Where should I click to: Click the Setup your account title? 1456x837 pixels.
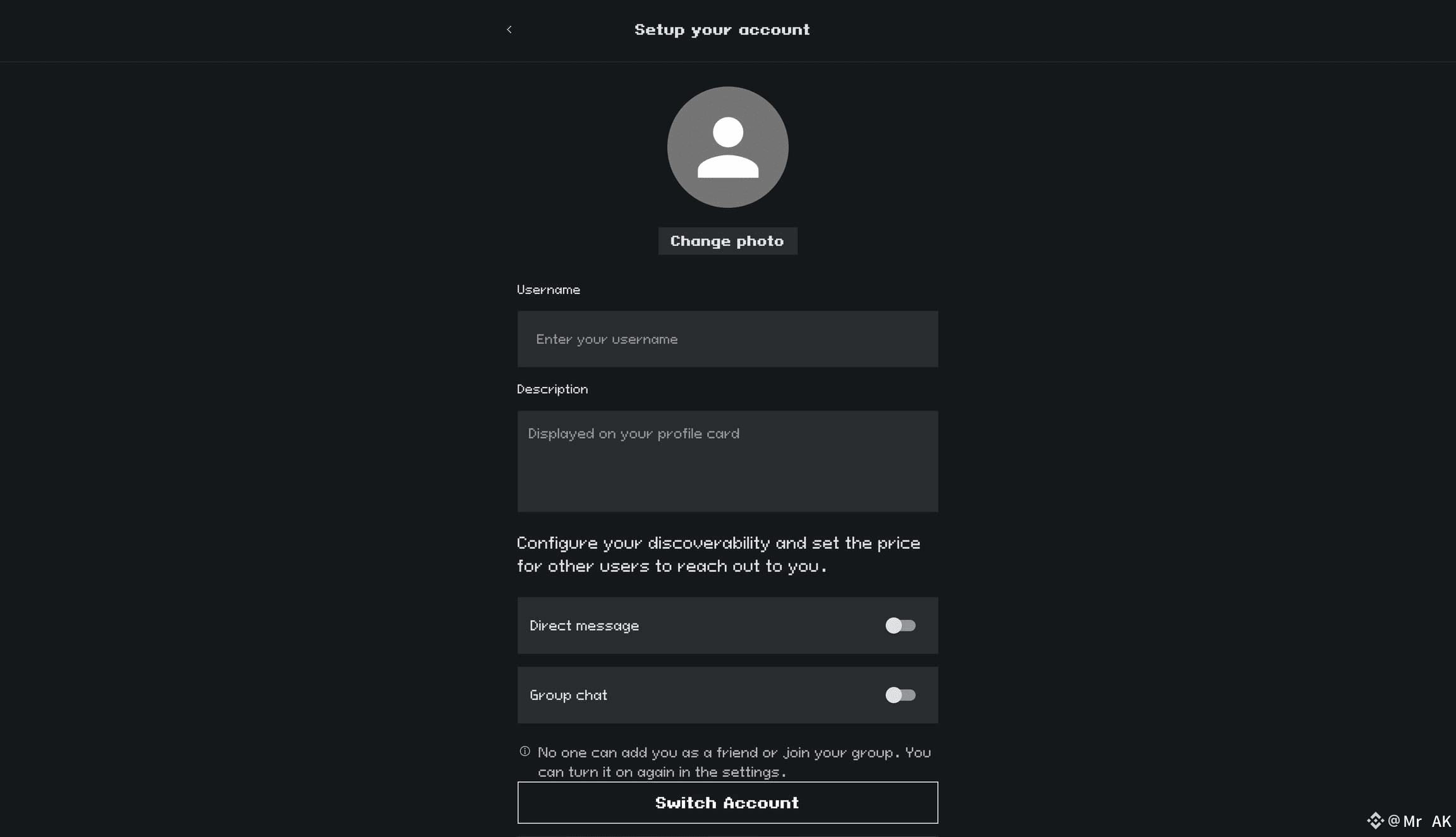click(722, 30)
